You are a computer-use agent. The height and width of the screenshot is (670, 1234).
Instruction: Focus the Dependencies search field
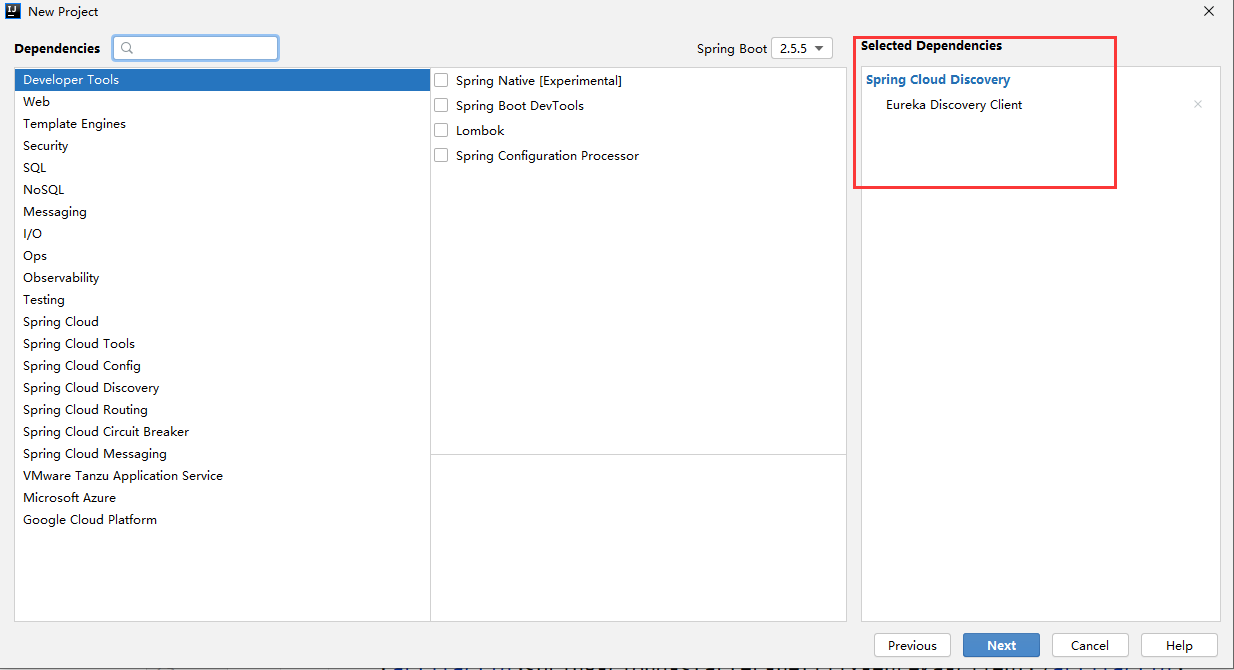(x=196, y=48)
